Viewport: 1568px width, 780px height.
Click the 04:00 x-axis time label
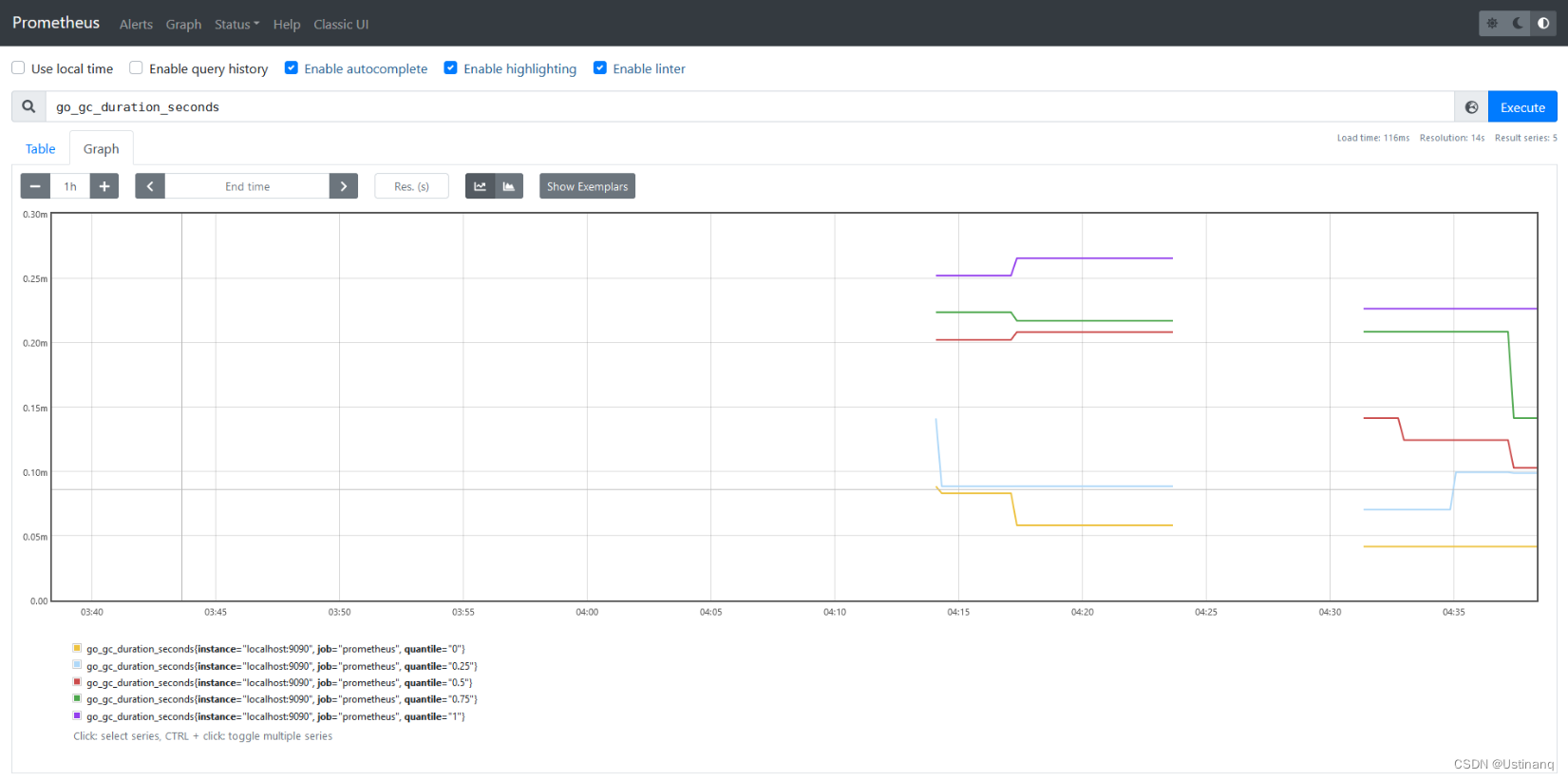[x=587, y=612]
